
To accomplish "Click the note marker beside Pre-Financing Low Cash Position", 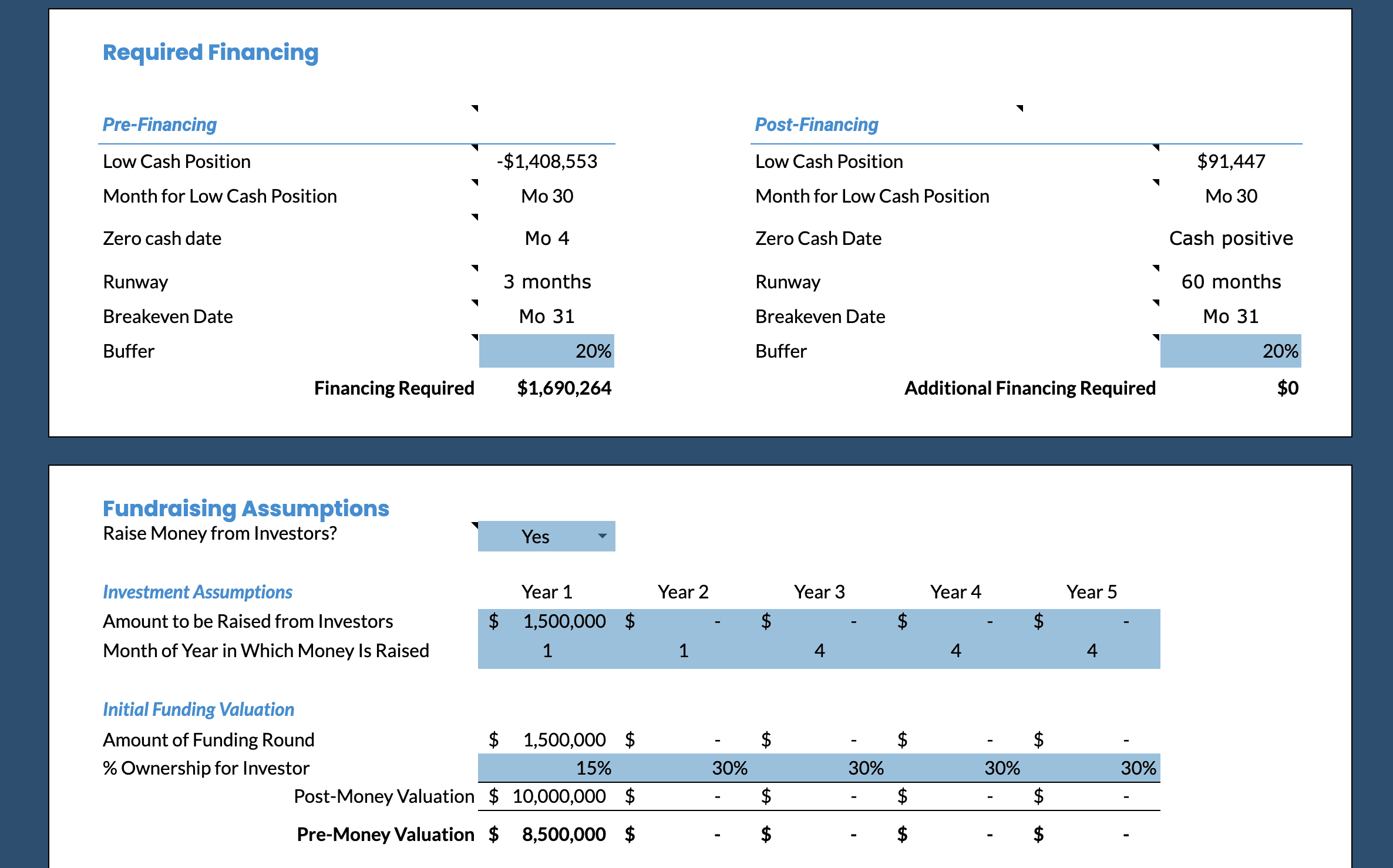I will [x=475, y=147].
